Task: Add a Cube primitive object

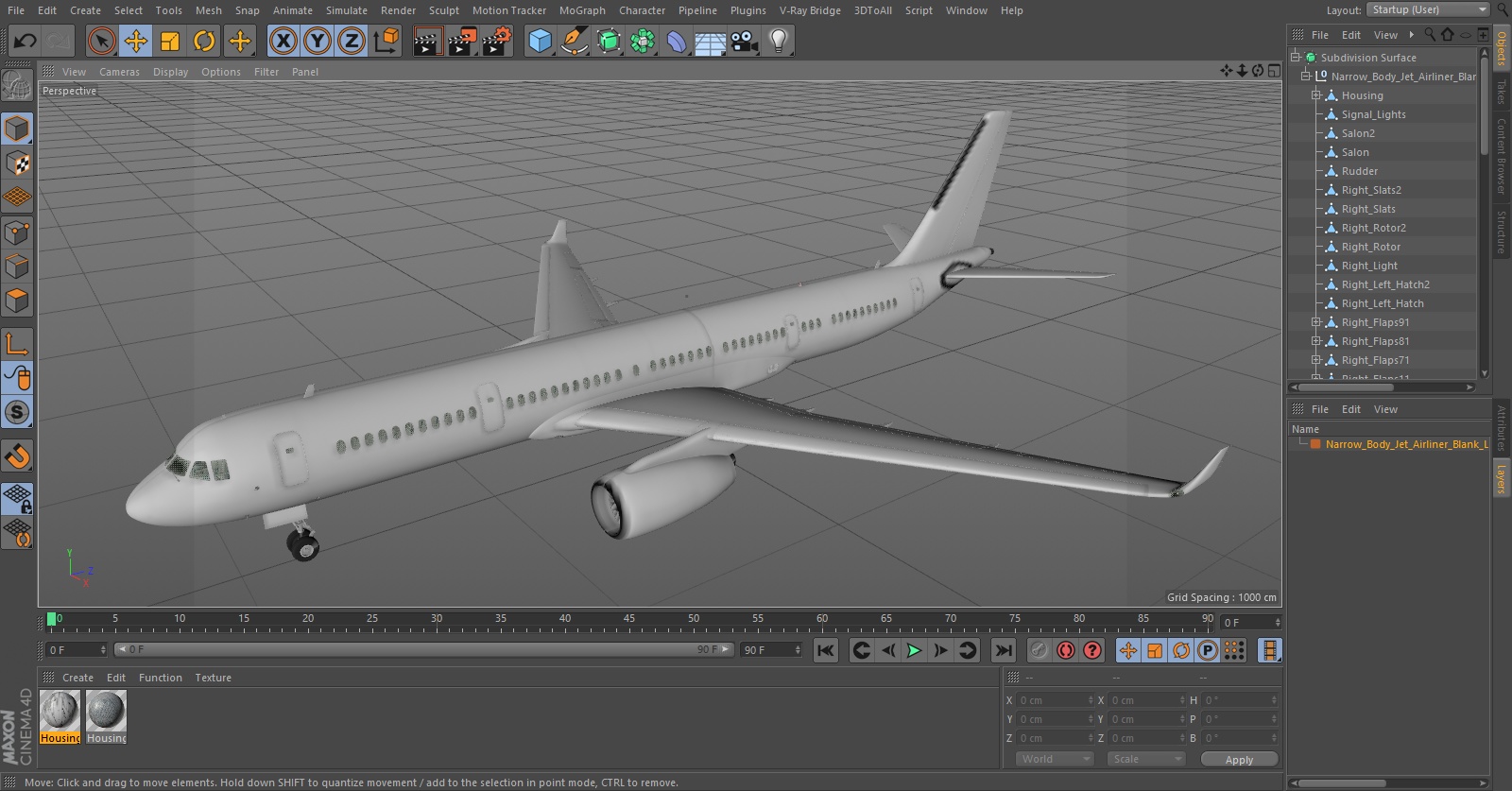Action: (540, 41)
